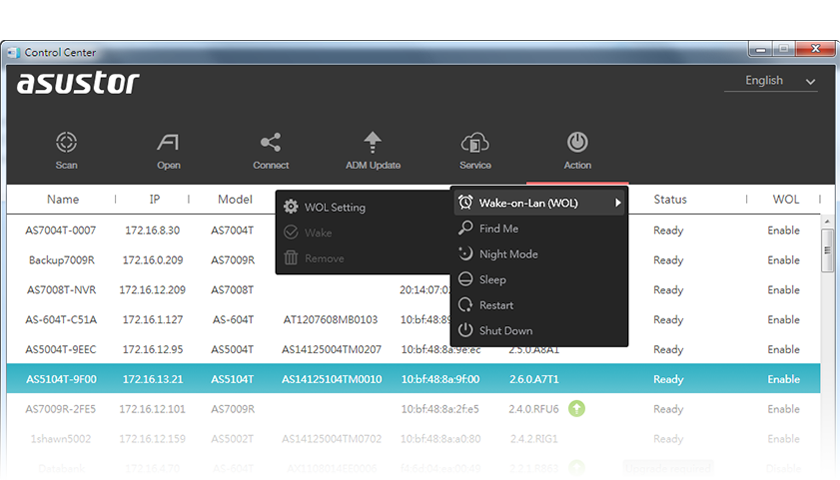Click IP address 172.16.0.209
The height and width of the screenshot is (480, 840).
pyautogui.click(x=153, y=260)
